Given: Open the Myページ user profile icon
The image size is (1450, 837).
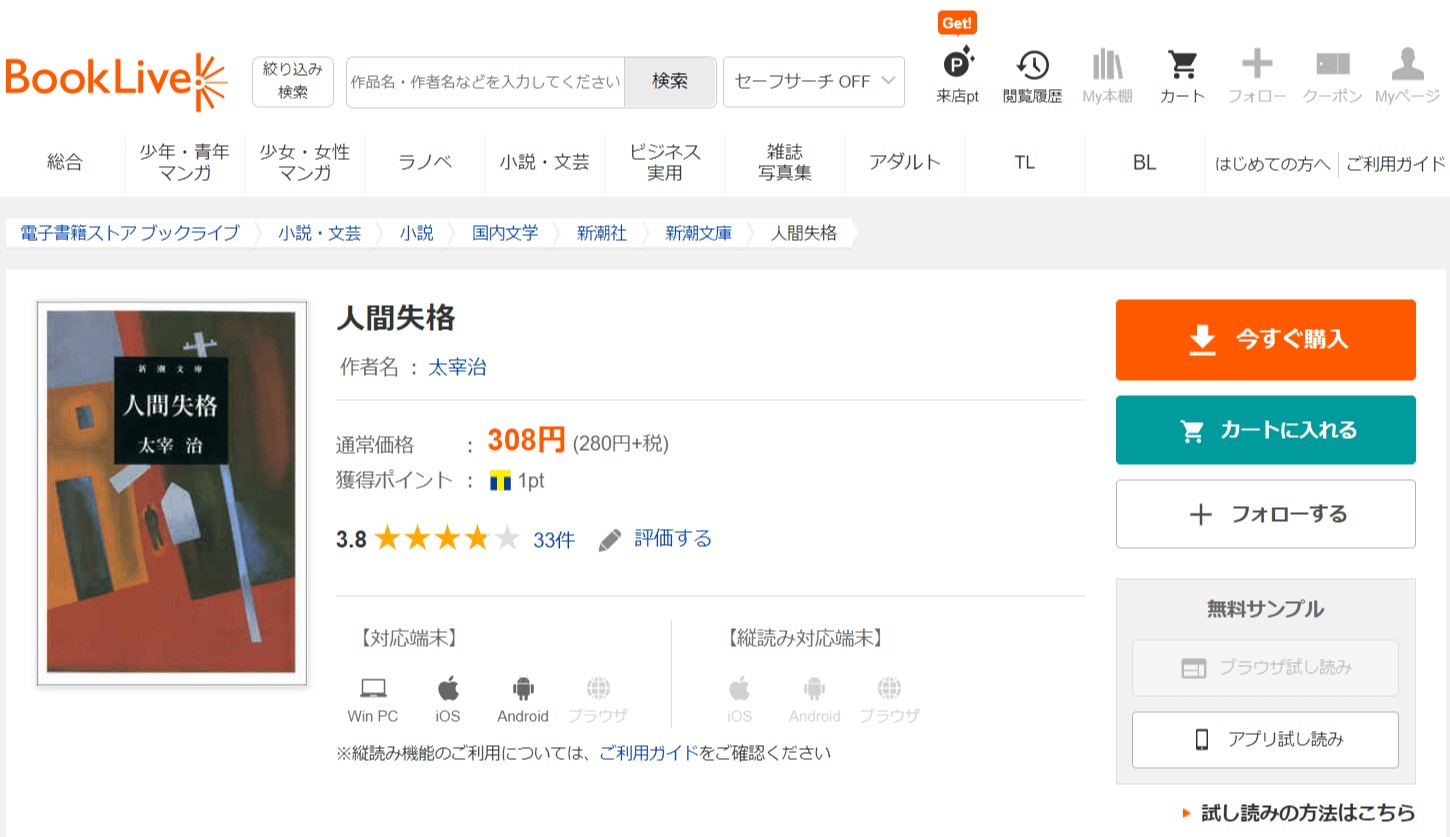Looking at the screenshot, I should (1407, 67).
